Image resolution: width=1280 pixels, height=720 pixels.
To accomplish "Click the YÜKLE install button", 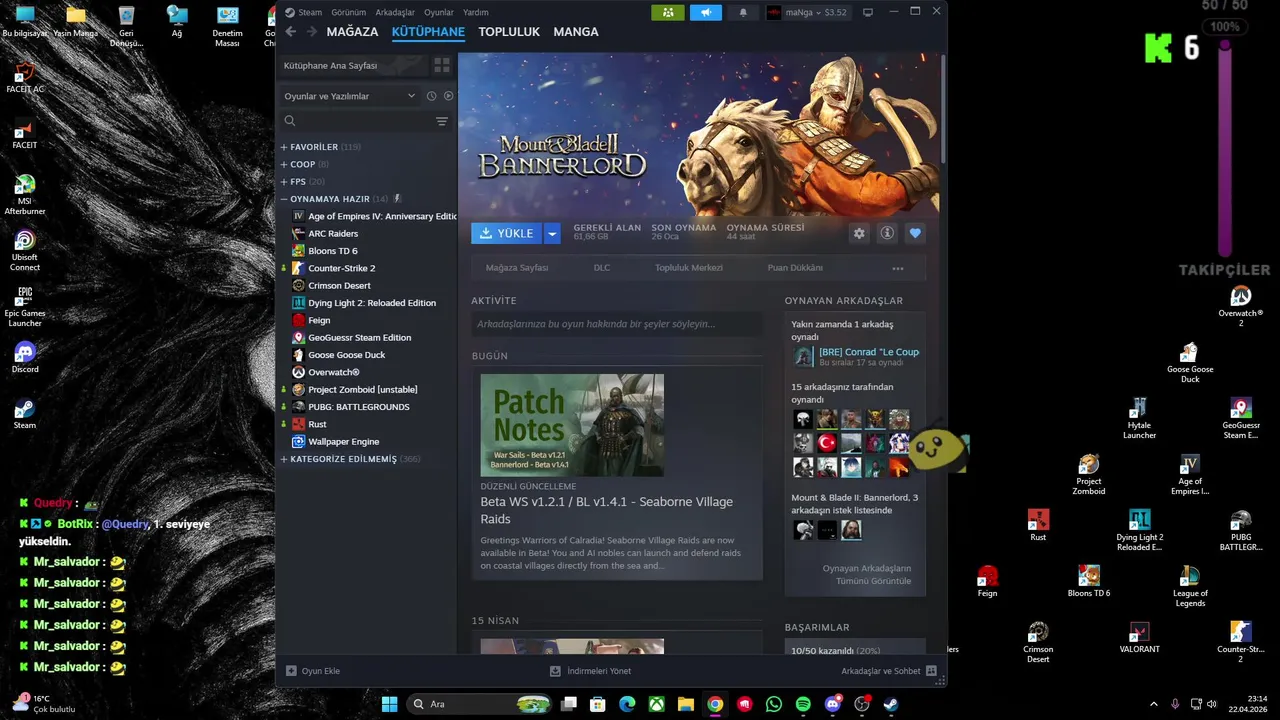I will [x=507, y=233].
